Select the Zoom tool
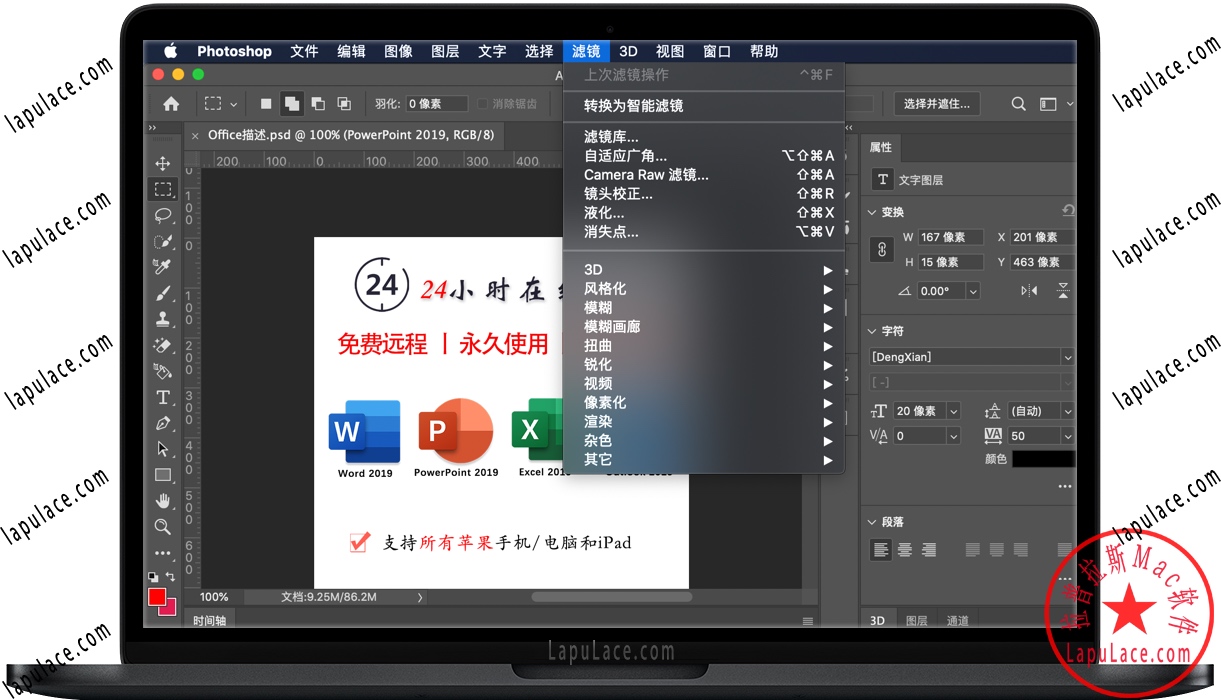The image size is (1221, 700). tap(163, 527)
